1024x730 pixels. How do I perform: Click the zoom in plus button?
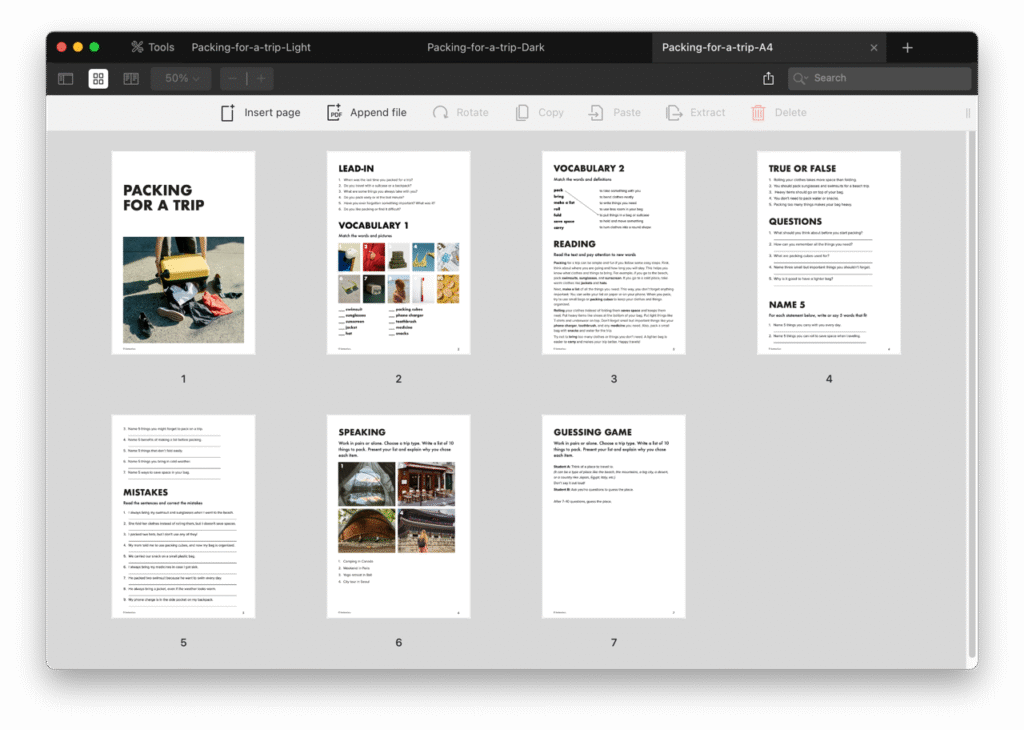(260, 78)
